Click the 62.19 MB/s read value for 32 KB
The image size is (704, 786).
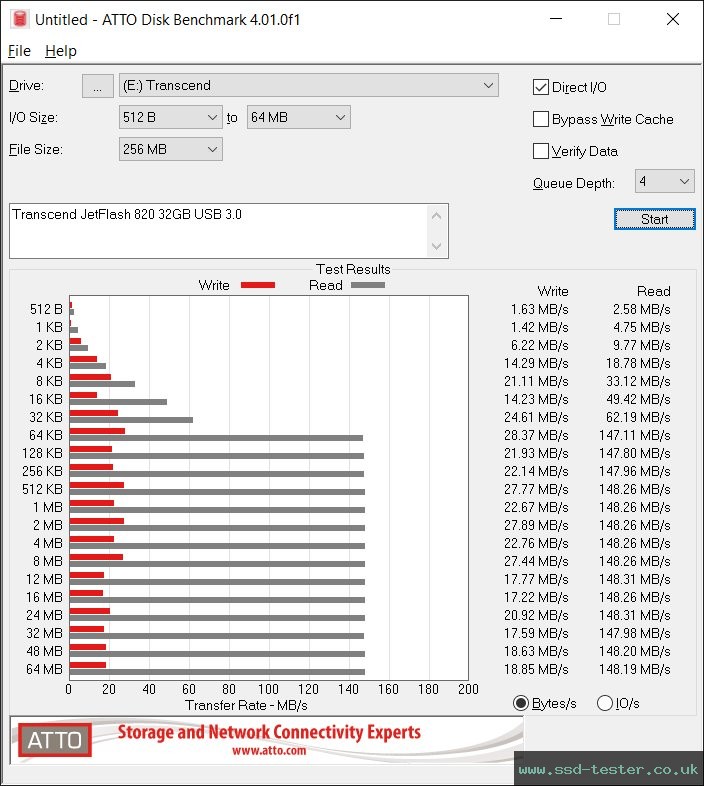[x=638, y=417]
